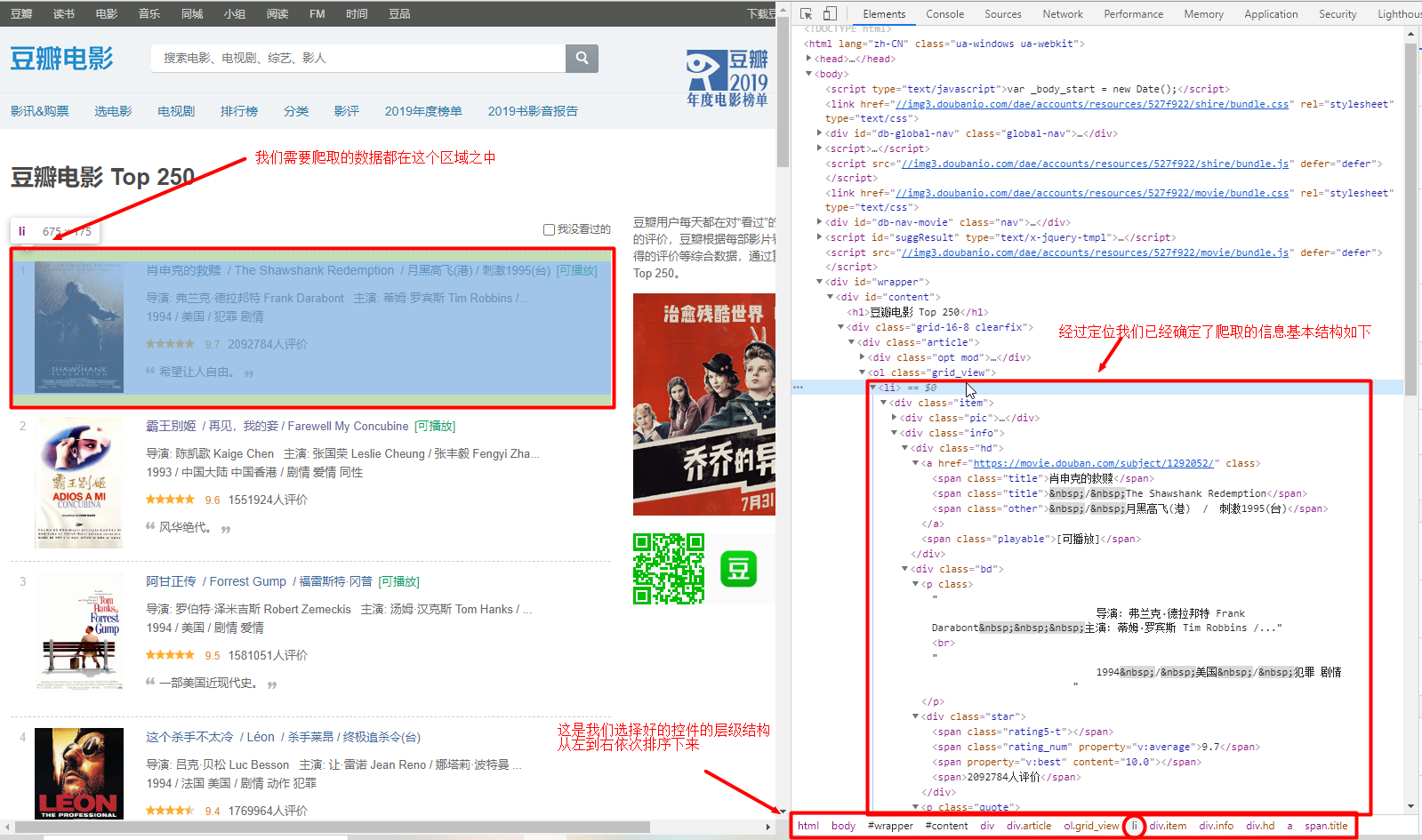Viewport: 1422px width, 840px height.
Task: Click the green QR code image
Action: click(x=669, y=569)
